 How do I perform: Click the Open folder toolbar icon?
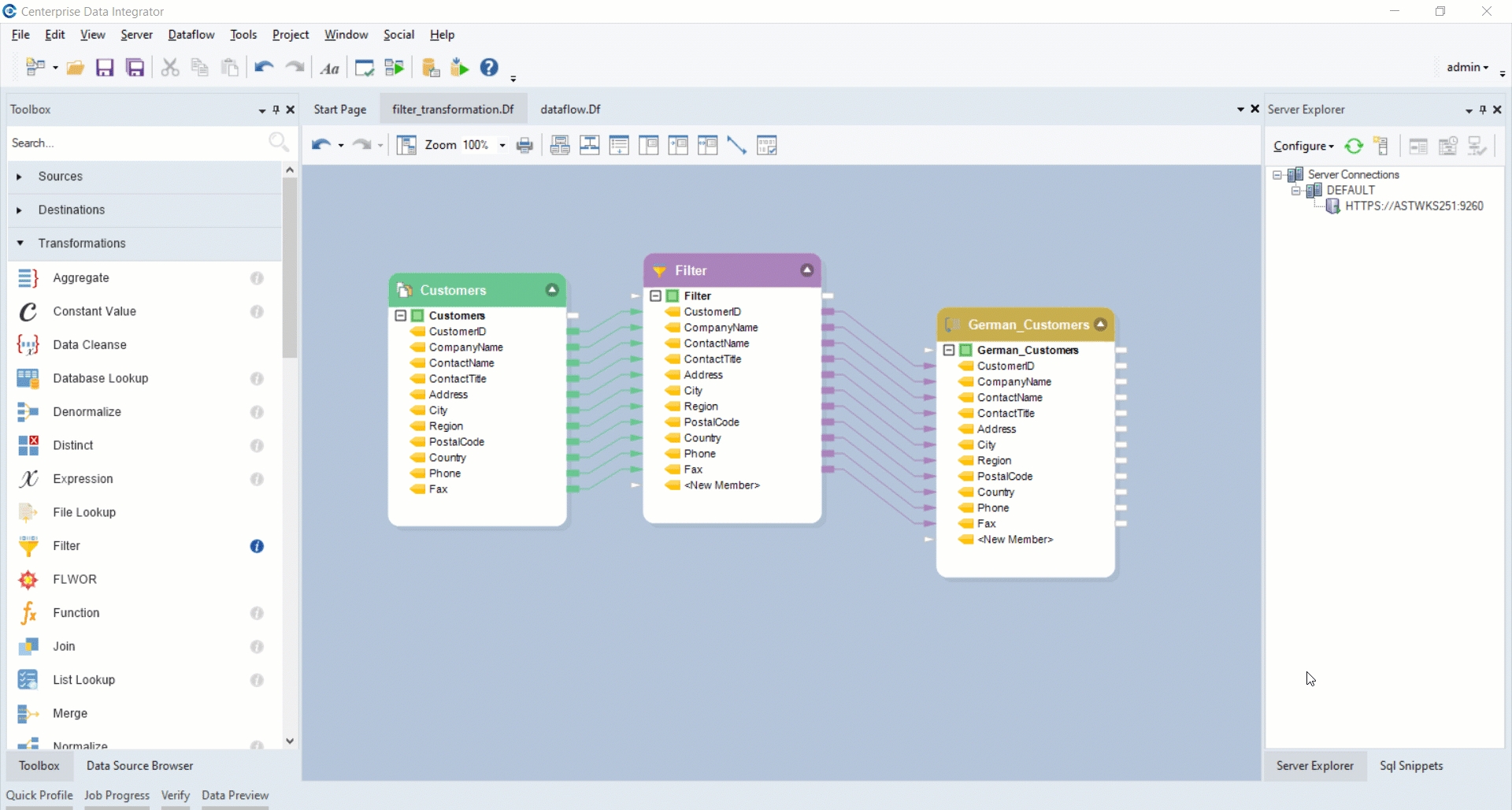[x=76, y=68]
